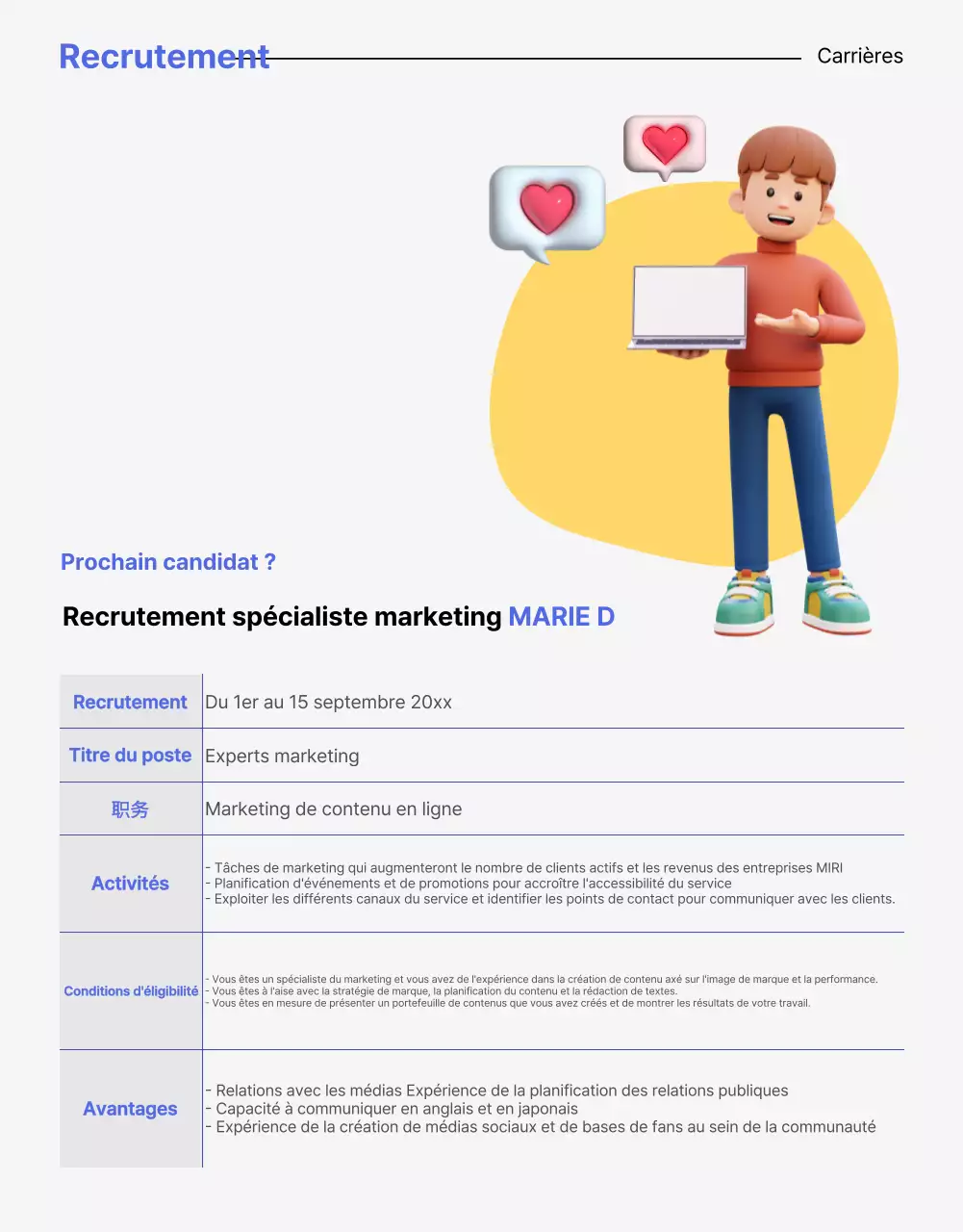963x1232 pixels.
Task: Select the 职务 table header
Action: [130, 809]
